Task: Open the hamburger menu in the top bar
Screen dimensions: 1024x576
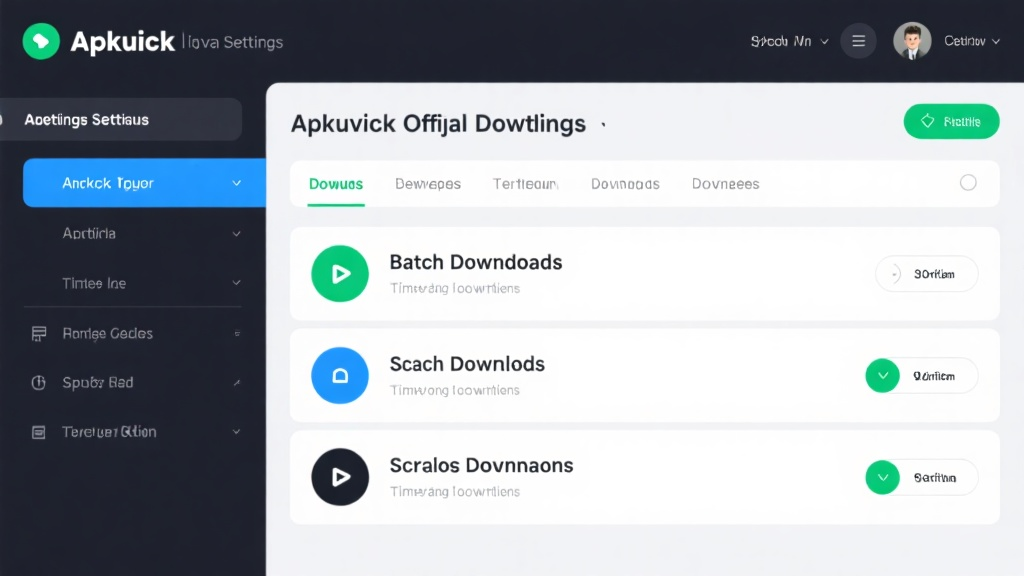Action: (x=858, y=41)
